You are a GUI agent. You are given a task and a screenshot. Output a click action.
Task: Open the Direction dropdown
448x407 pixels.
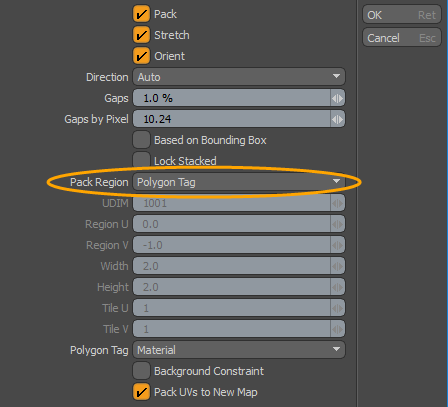(239, 77)
